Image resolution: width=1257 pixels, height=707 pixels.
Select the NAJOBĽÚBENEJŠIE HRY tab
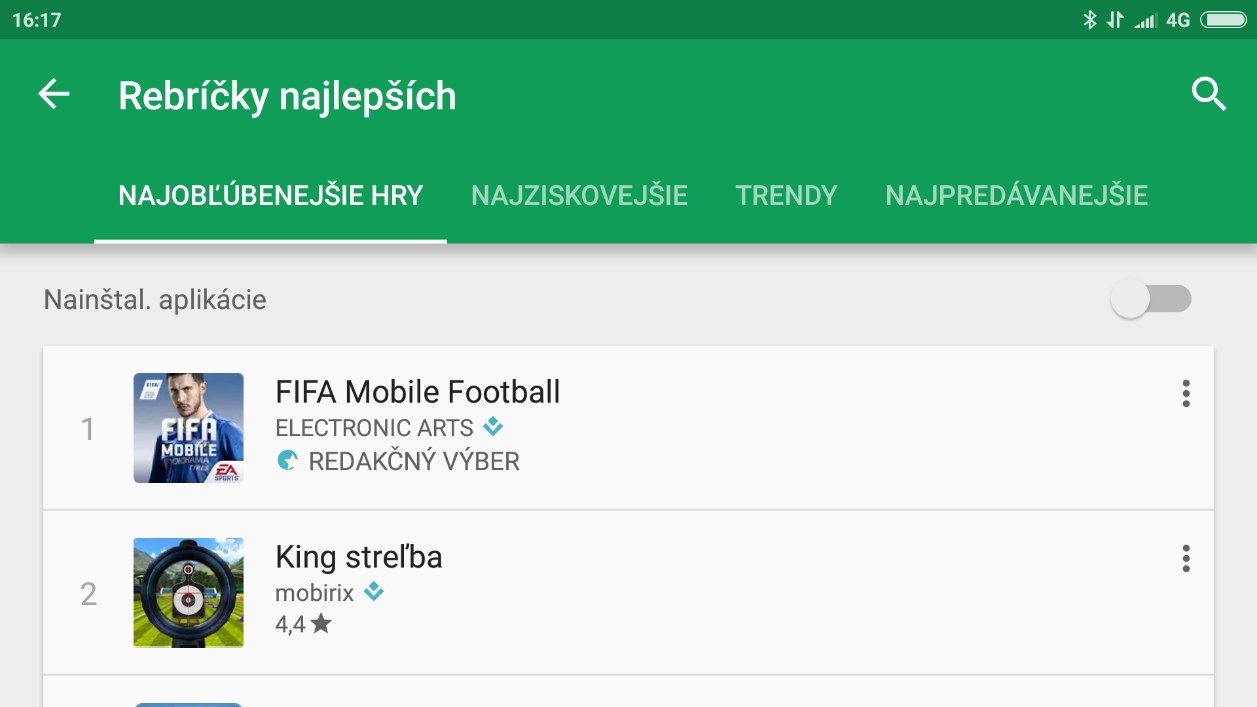click(271, 195)
